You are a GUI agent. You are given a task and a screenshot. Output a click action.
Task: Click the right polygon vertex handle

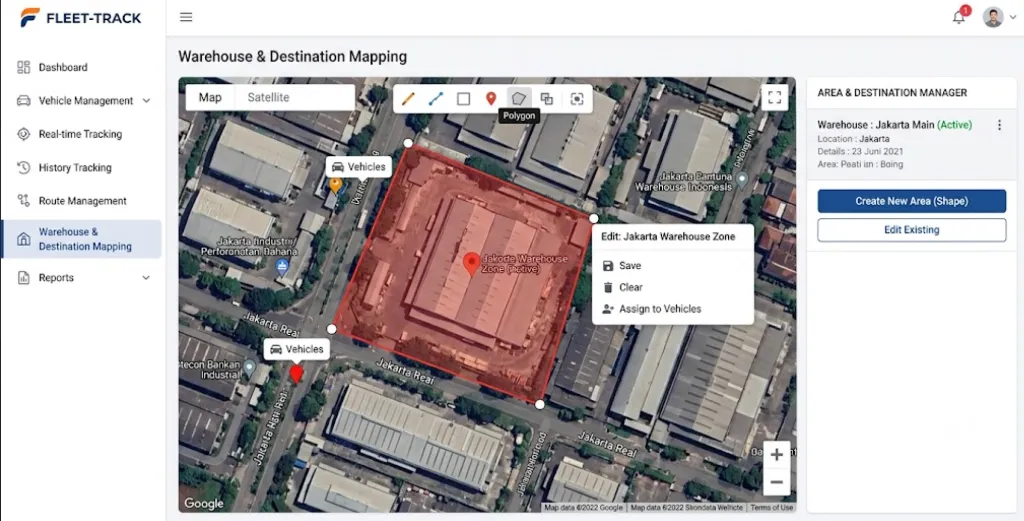click(x=594, y=219)
